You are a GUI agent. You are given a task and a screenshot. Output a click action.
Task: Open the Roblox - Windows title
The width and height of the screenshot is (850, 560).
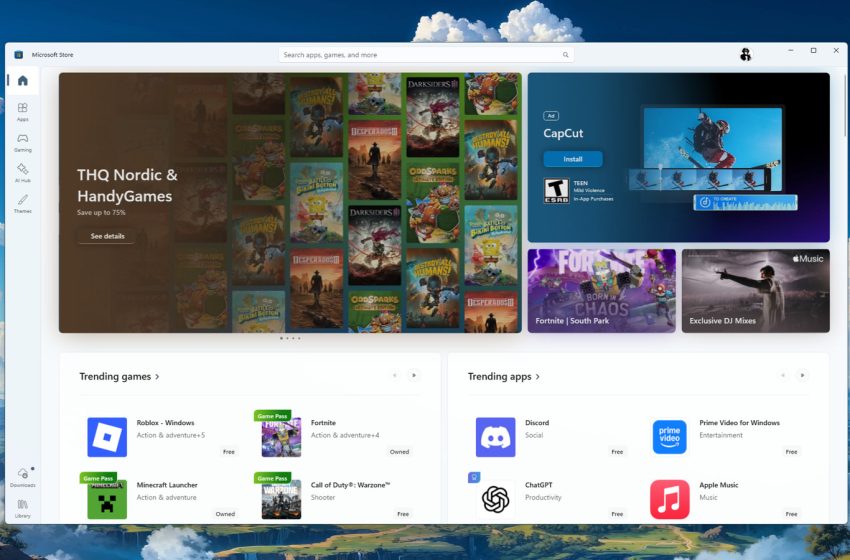pyautogui.click(x=165, y=423)
